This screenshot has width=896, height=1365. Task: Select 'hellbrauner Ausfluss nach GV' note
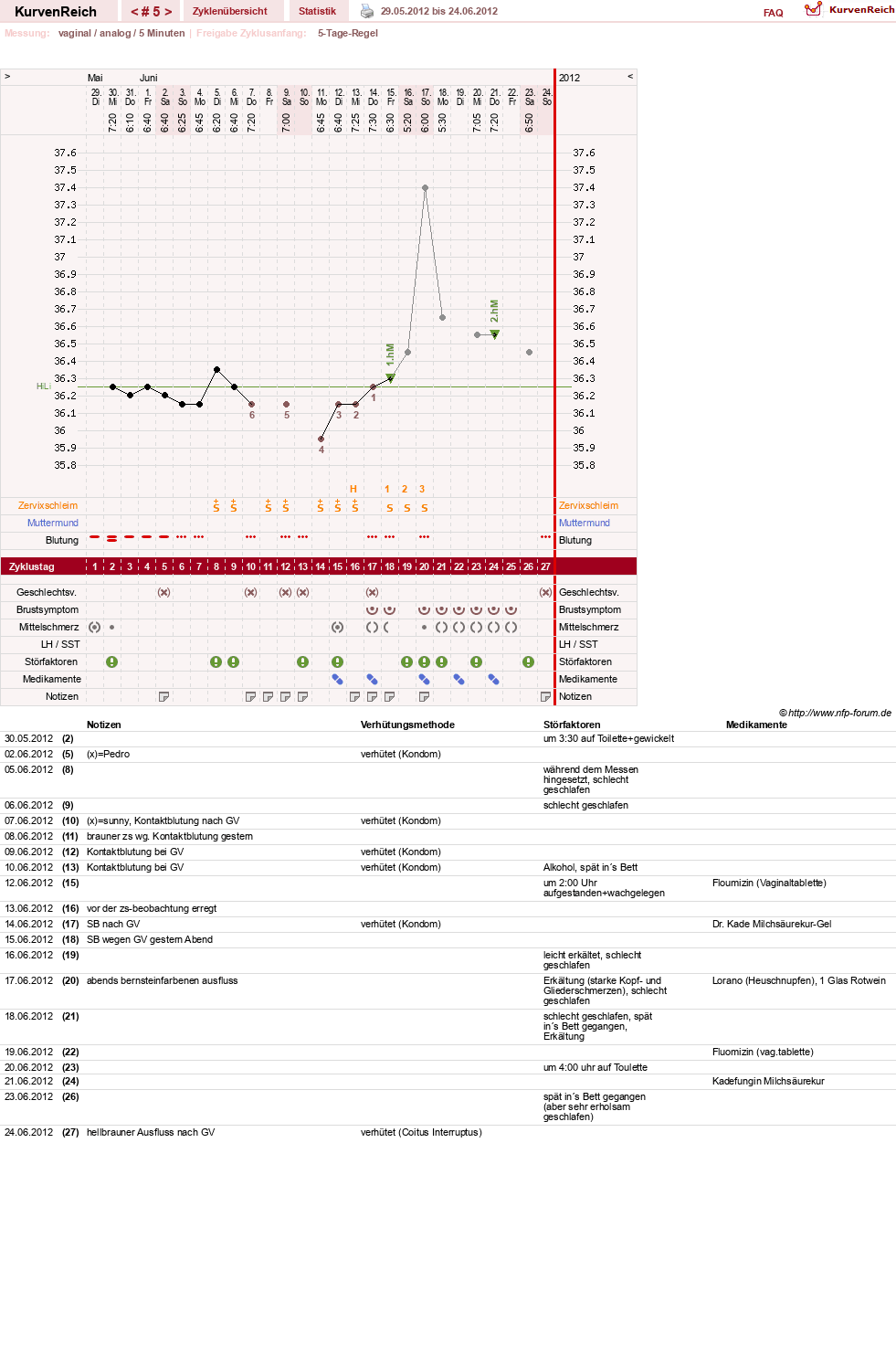[x=151, y=1132]
